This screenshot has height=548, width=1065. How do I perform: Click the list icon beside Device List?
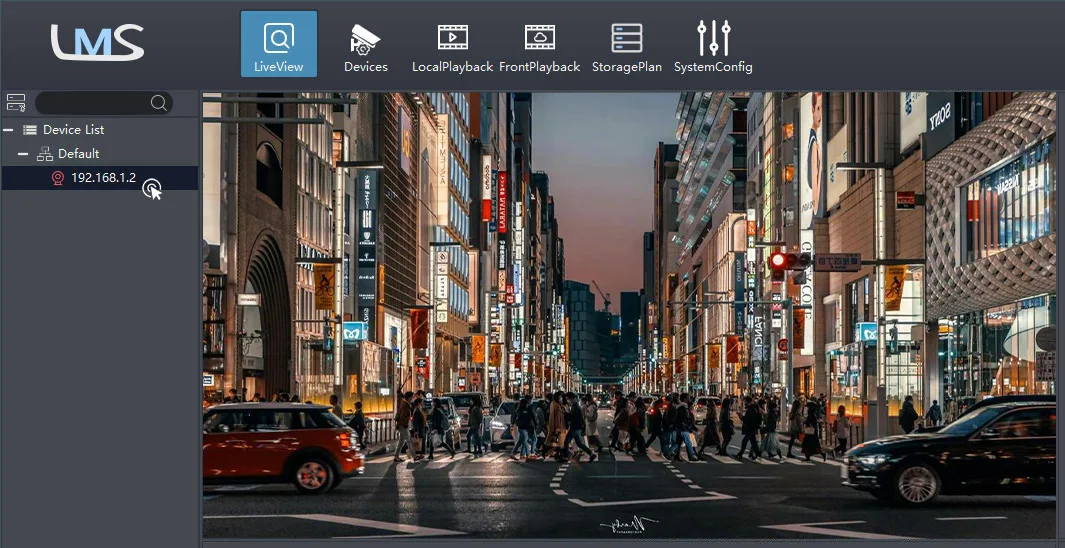(30, 130)
